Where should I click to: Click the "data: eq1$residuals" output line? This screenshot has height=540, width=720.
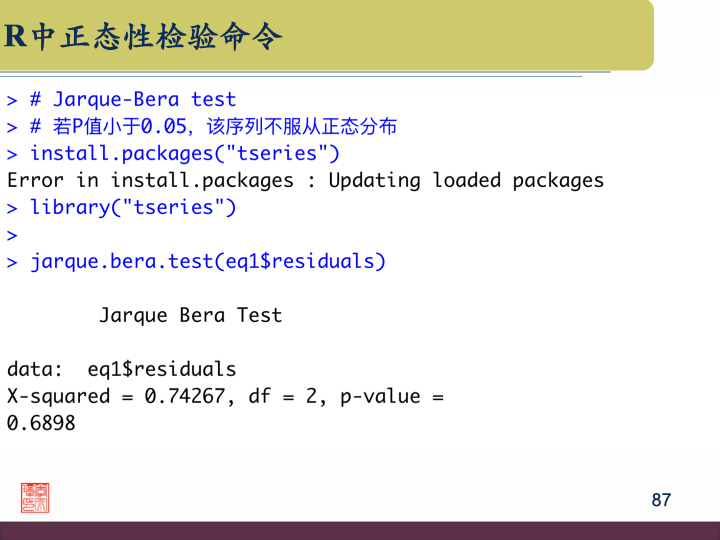click(x=121, y=369)
